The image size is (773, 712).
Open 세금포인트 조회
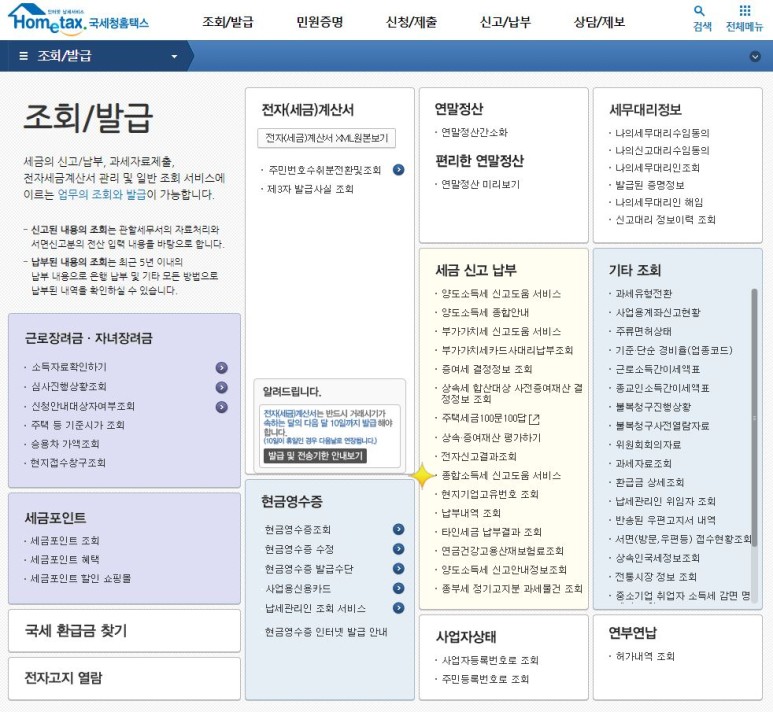(x=65, y=541)
